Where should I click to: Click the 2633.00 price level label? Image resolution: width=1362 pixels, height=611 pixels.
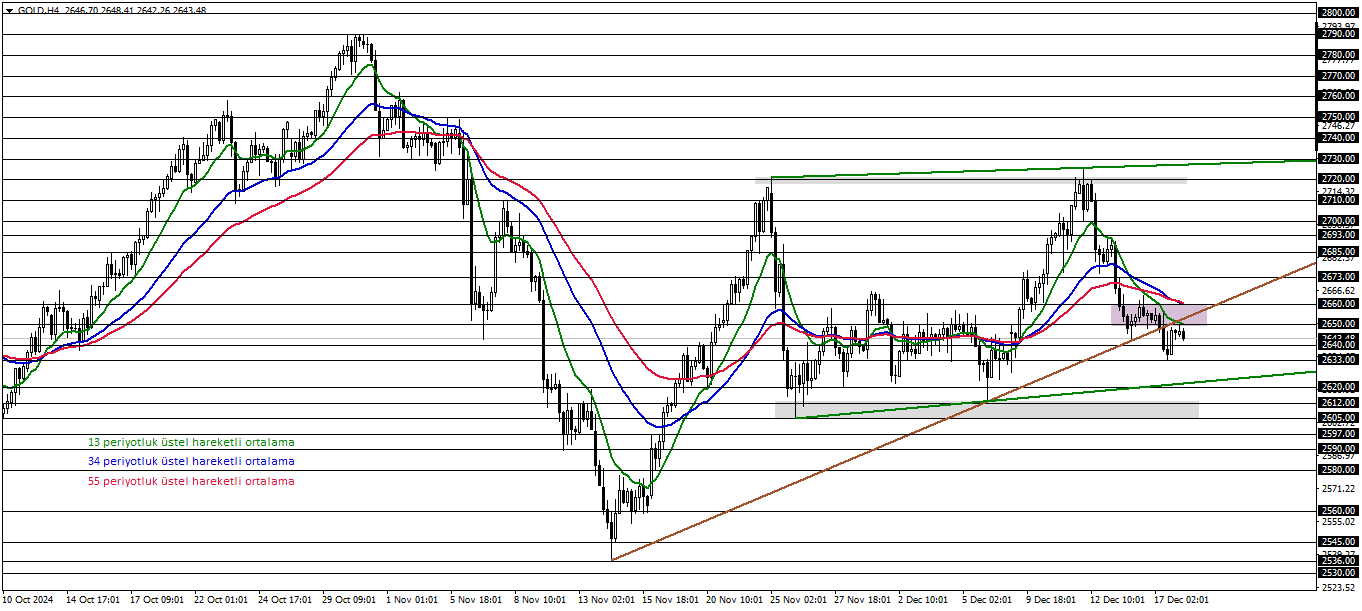[1338, 360]
